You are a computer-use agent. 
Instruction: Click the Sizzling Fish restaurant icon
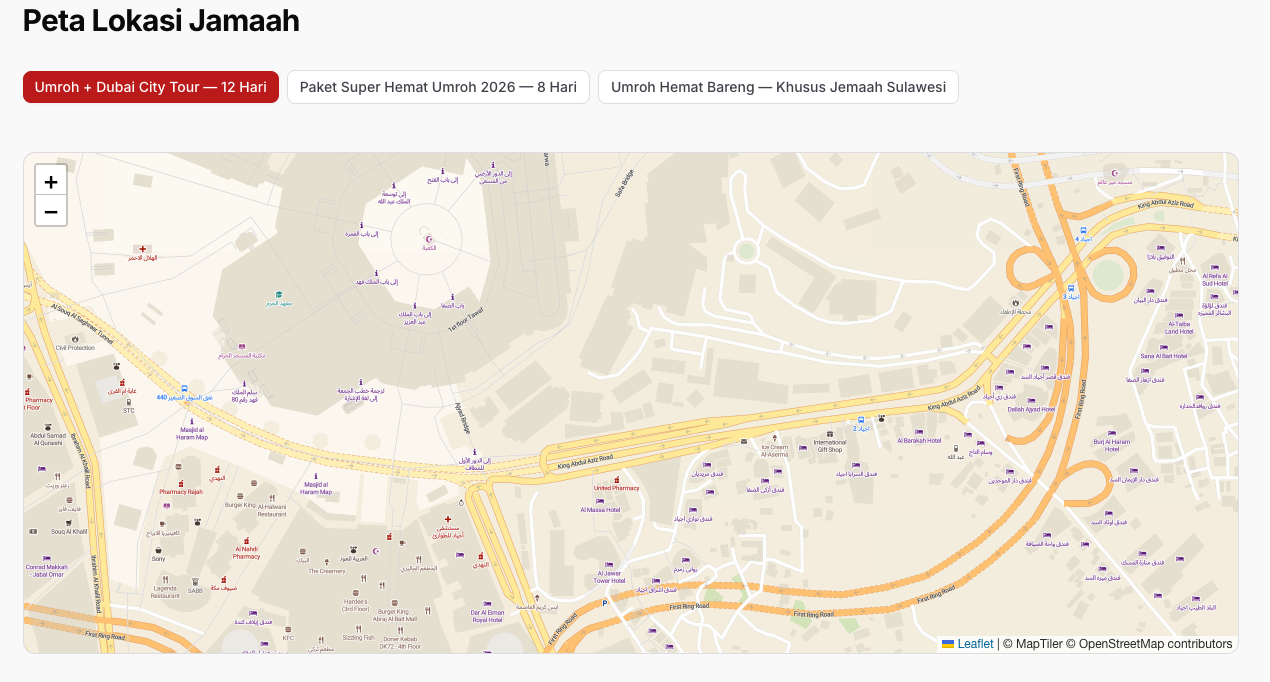tap(359, 628)
